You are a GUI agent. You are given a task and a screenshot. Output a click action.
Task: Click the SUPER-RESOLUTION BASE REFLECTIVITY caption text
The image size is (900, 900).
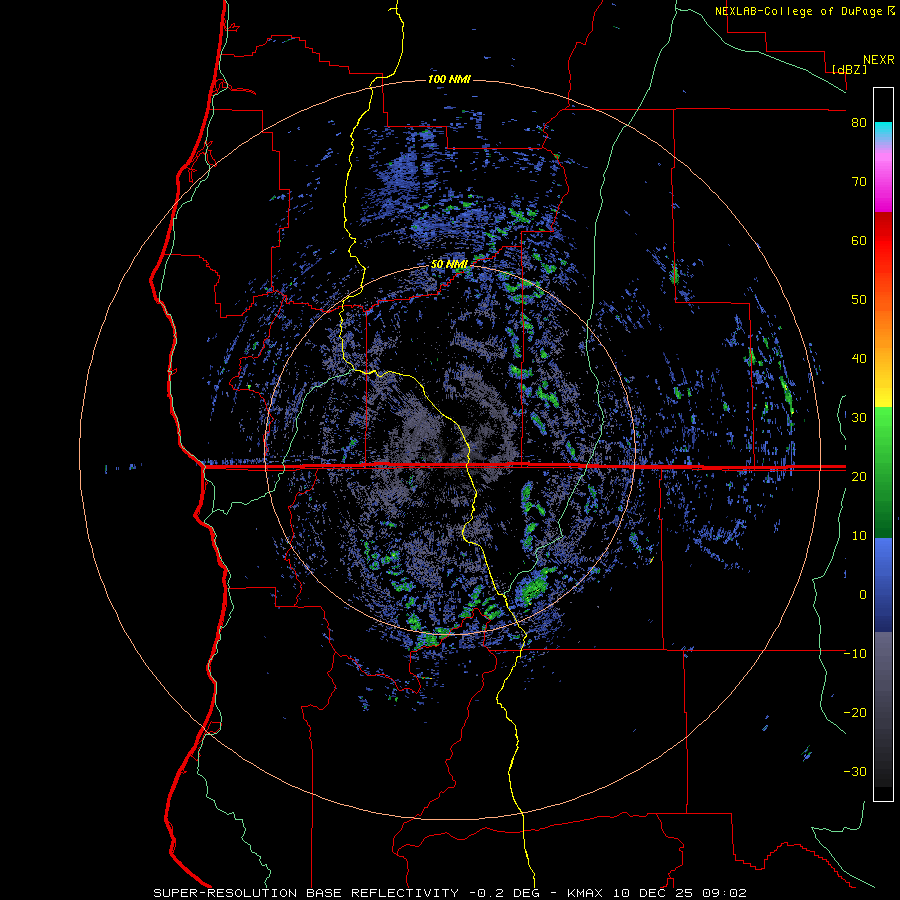pos(306,893)
